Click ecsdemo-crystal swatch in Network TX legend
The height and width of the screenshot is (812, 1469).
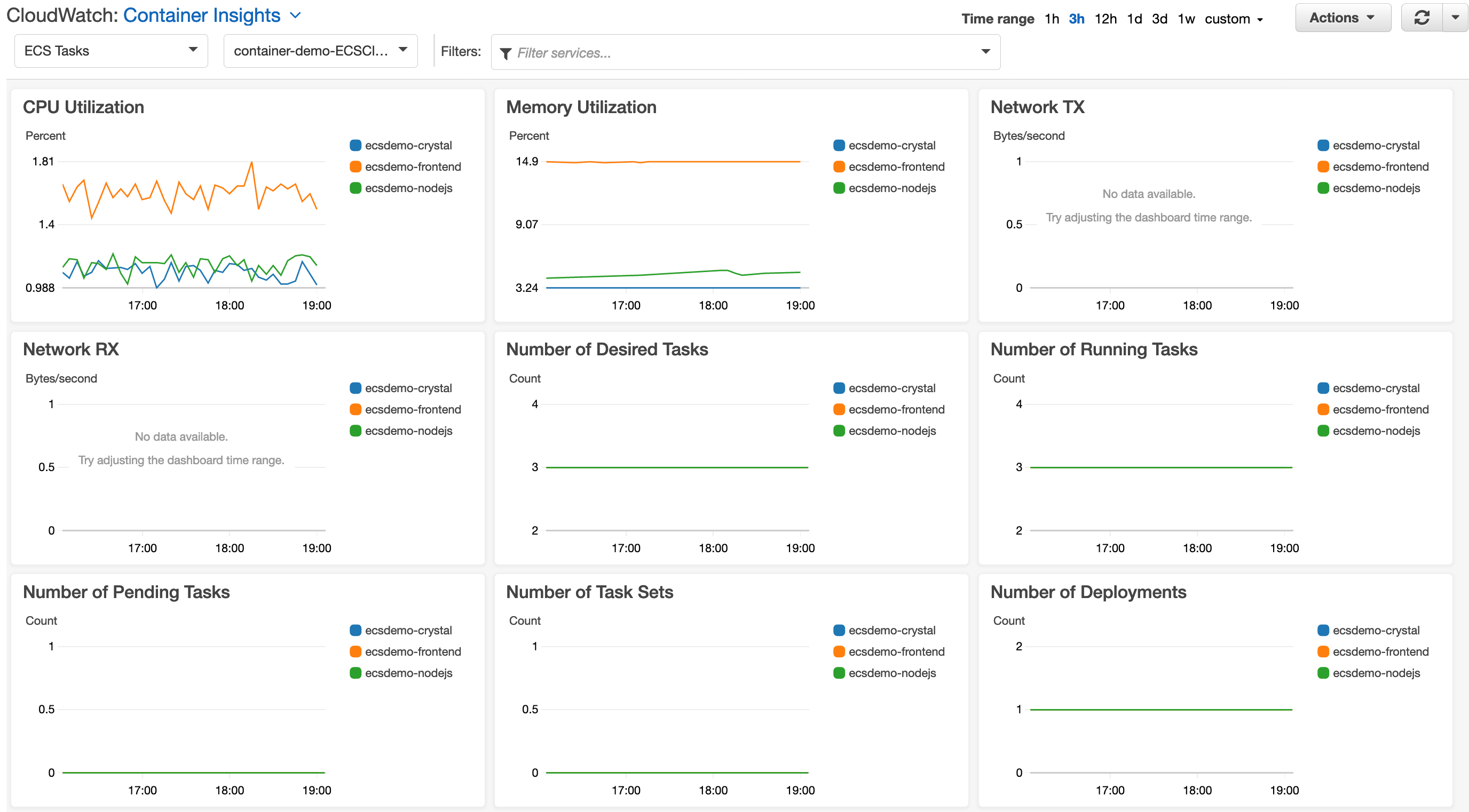[x=1323, y=145]
